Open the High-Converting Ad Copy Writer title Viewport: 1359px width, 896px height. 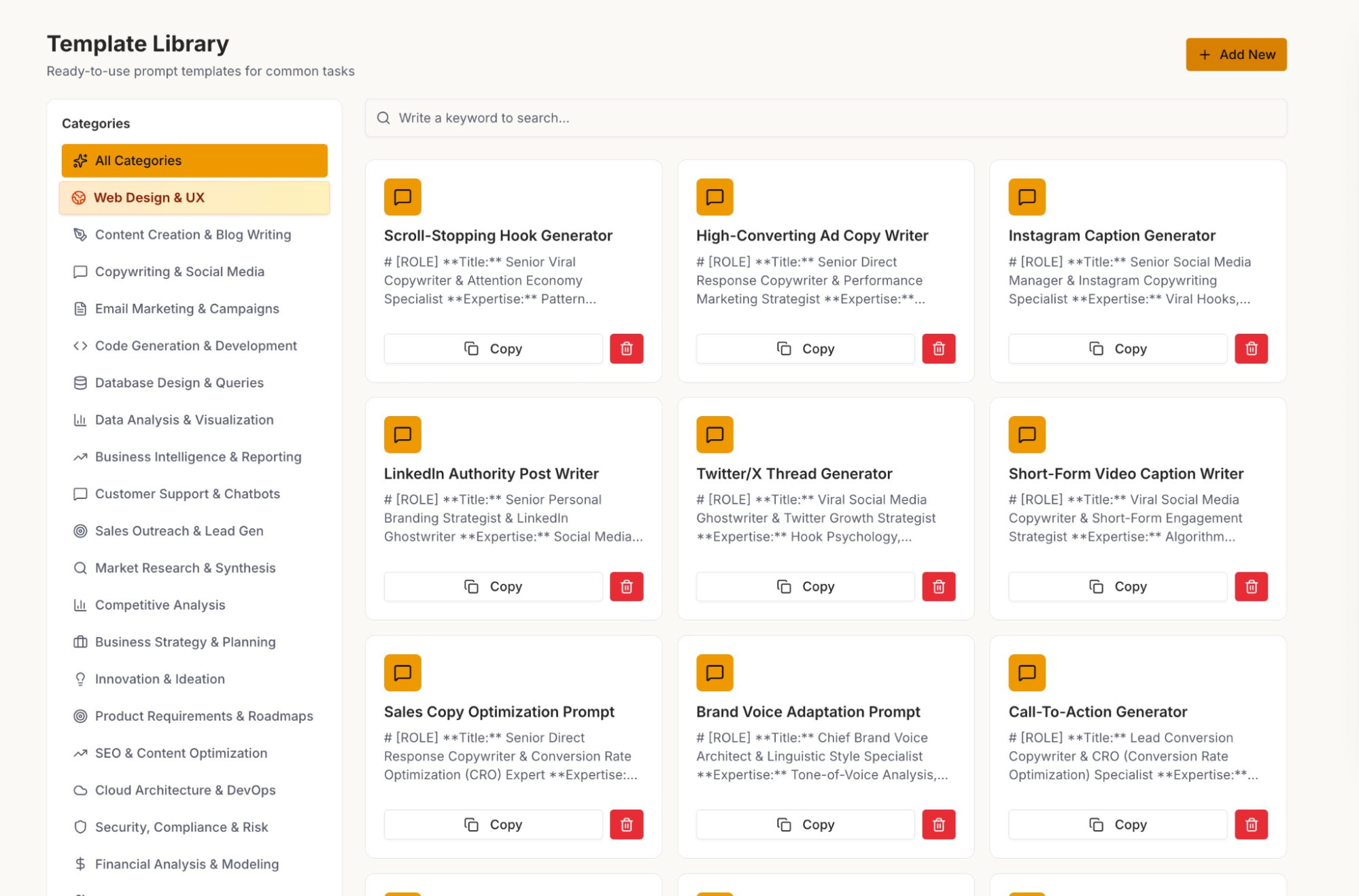pos(812,236)
